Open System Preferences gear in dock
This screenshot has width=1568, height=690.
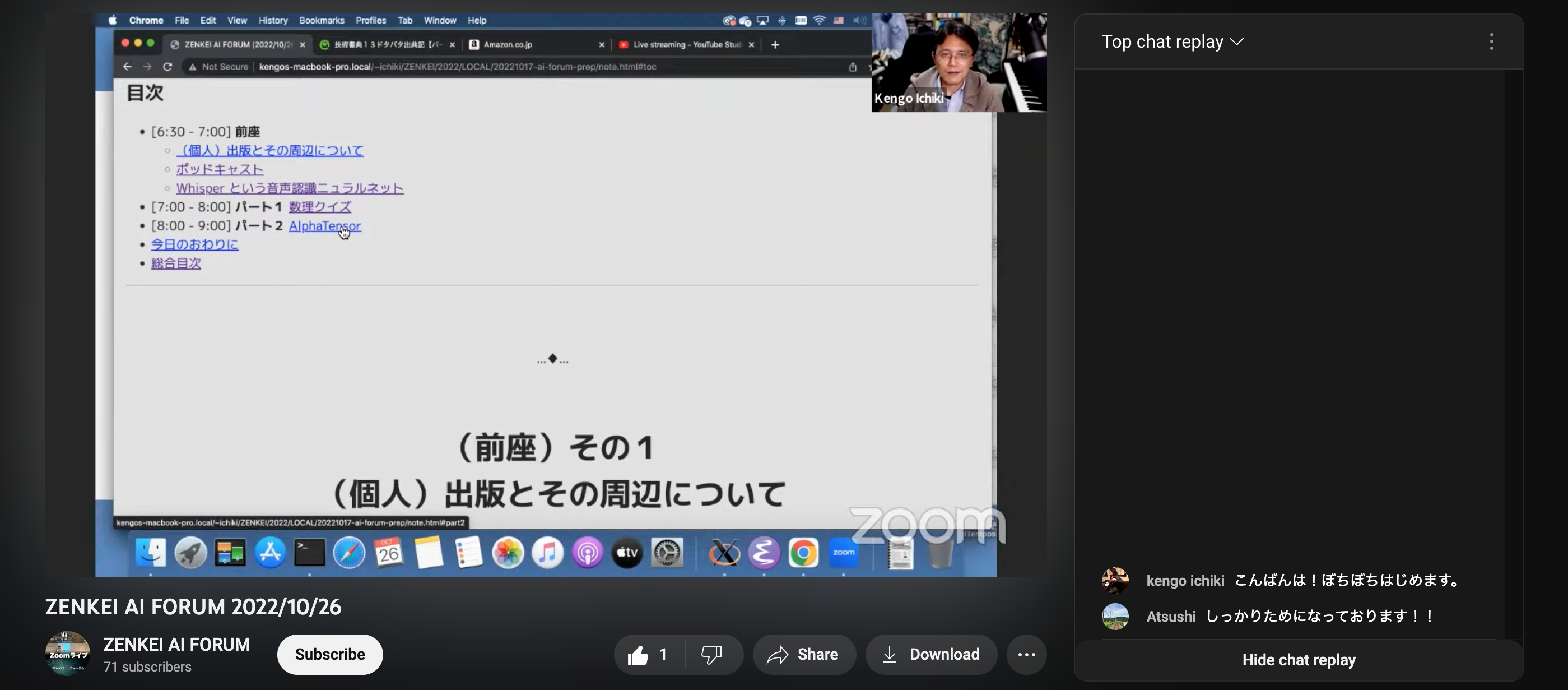[x=667, y=553]
